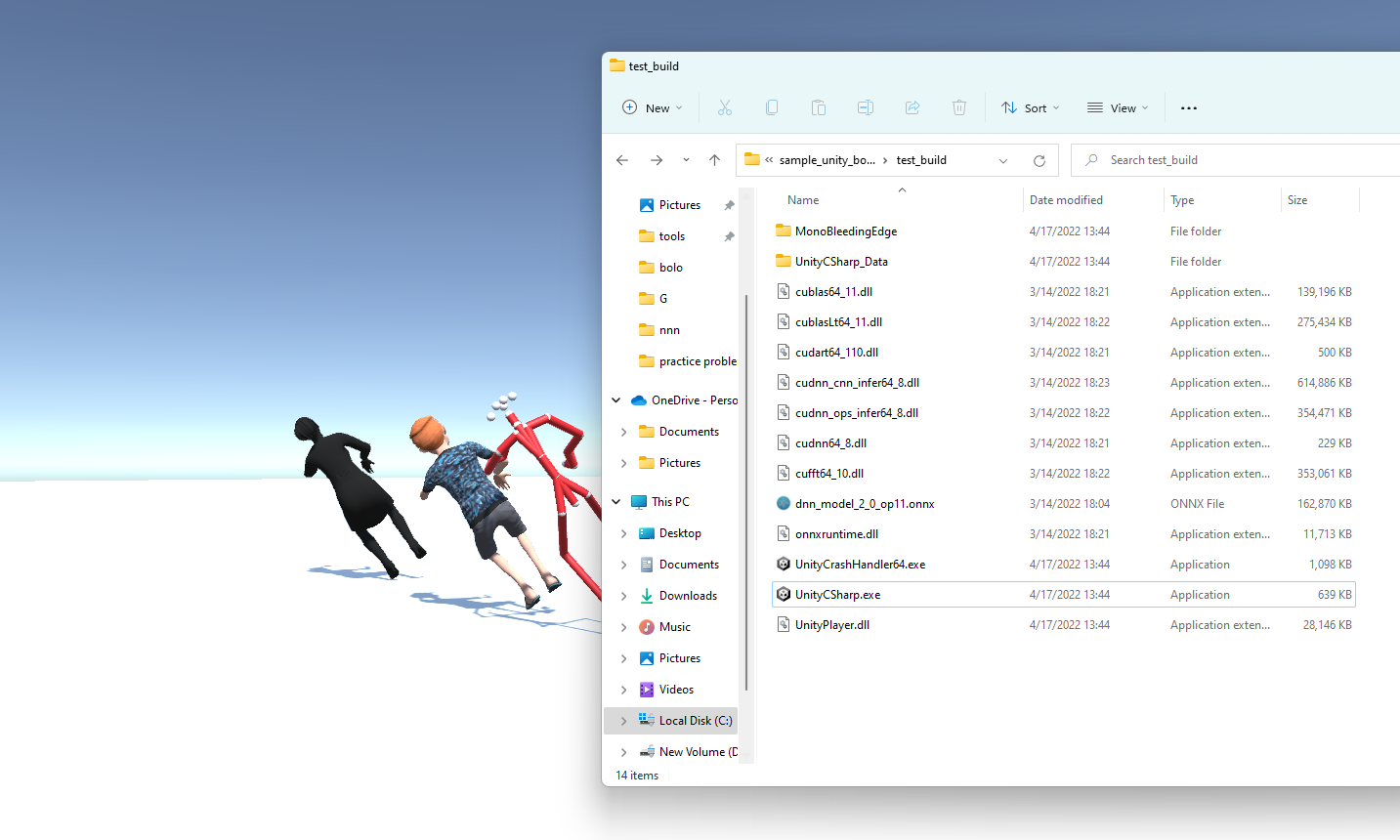Copy UnityCSharp.exe with the Copy icon
The width and height of the screenshot is (1400, 840).
pyautogui.click(x=771, y=107)
